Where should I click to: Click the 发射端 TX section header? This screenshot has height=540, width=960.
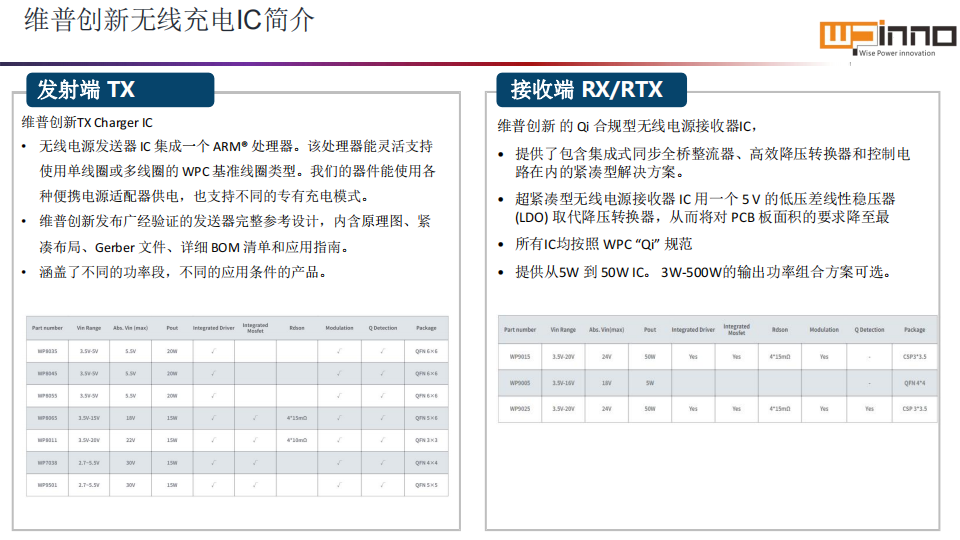[120, 89]
